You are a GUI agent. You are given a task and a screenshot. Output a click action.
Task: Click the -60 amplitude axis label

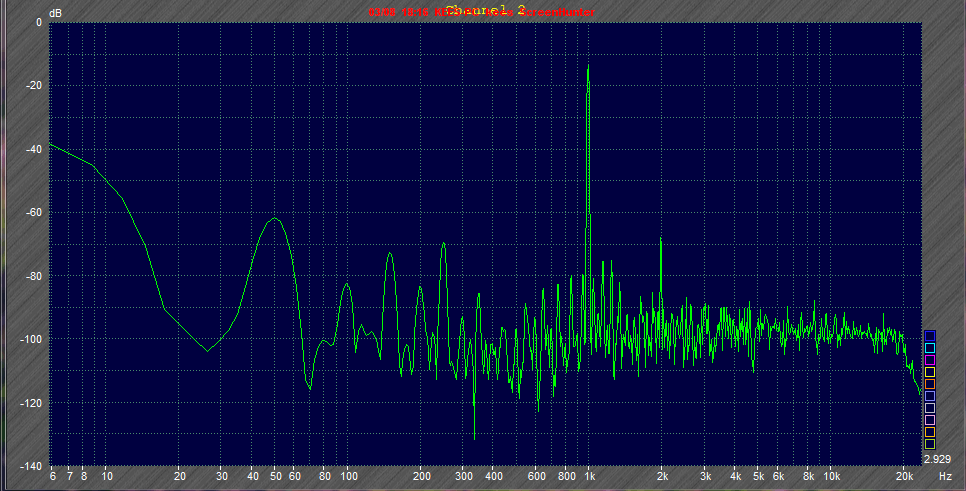pos(32,213)
